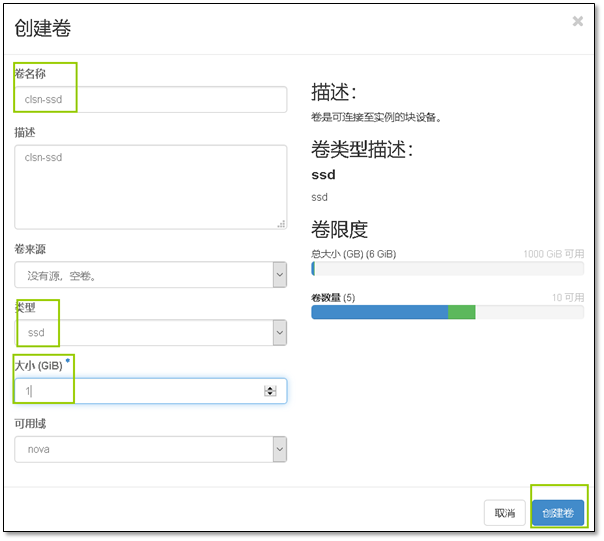Click the text 卷是可连接至实例的块设备。
The height and width of the screenshot is (541, 604).
pos(376,117)
